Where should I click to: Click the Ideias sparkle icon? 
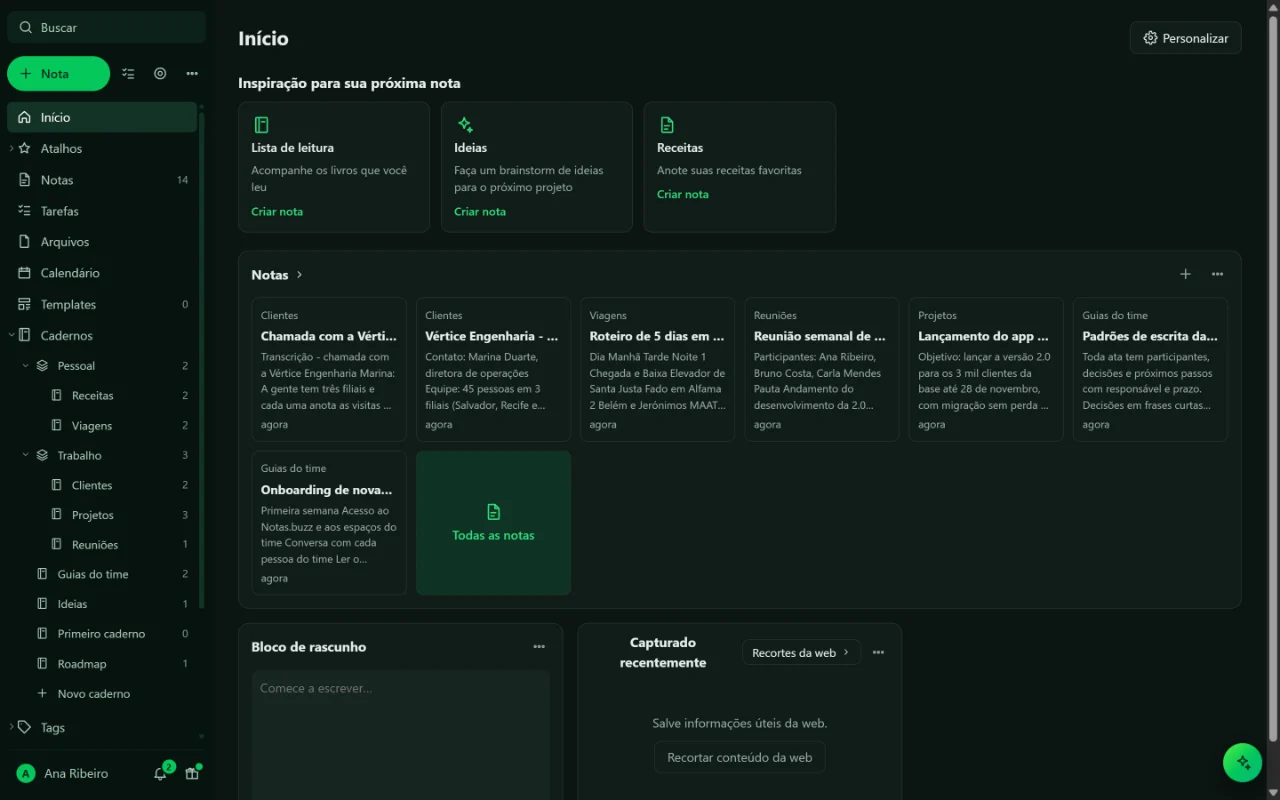[x=465, y=125]
